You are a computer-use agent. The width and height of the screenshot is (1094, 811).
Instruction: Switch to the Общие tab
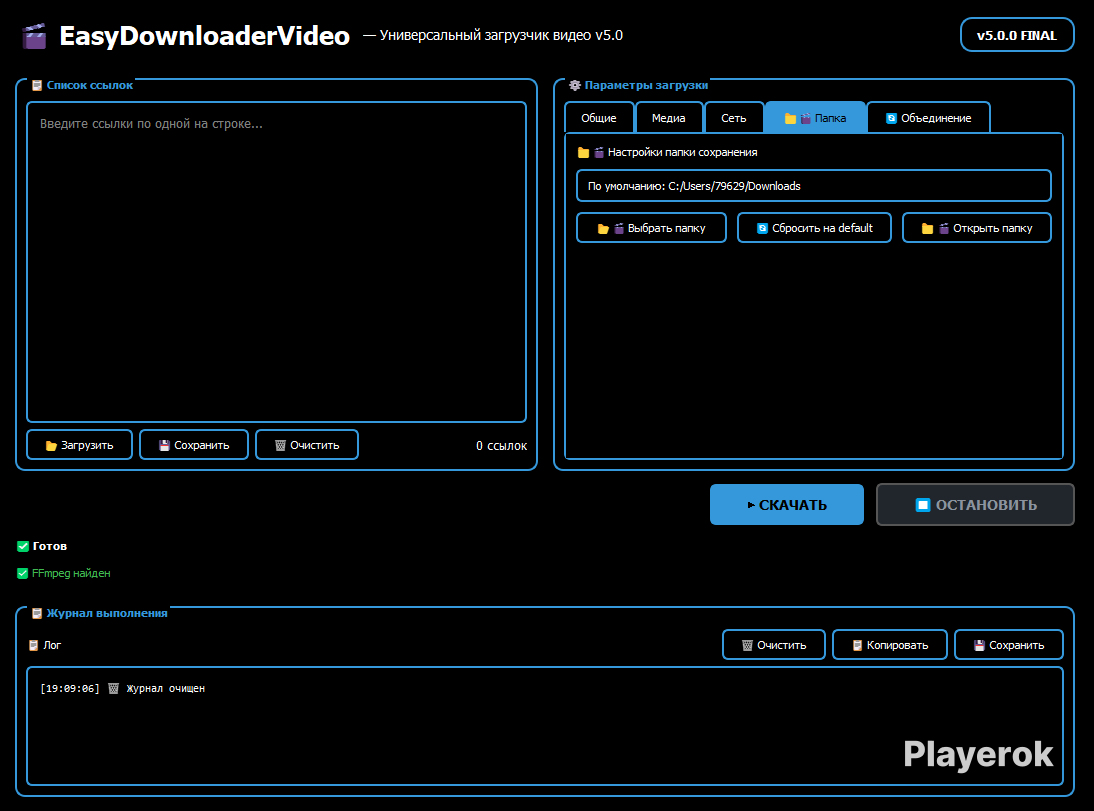599,118
